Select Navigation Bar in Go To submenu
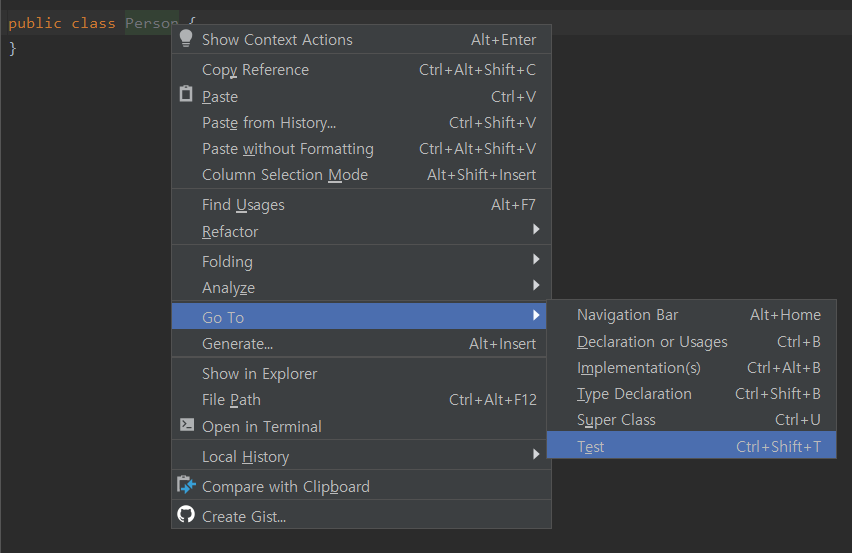The image size is (852, 553). click(x=691, y=315)
